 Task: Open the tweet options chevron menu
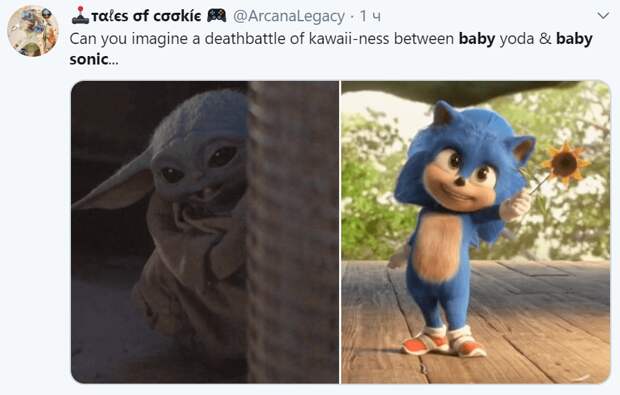click(x=603, y=16)
